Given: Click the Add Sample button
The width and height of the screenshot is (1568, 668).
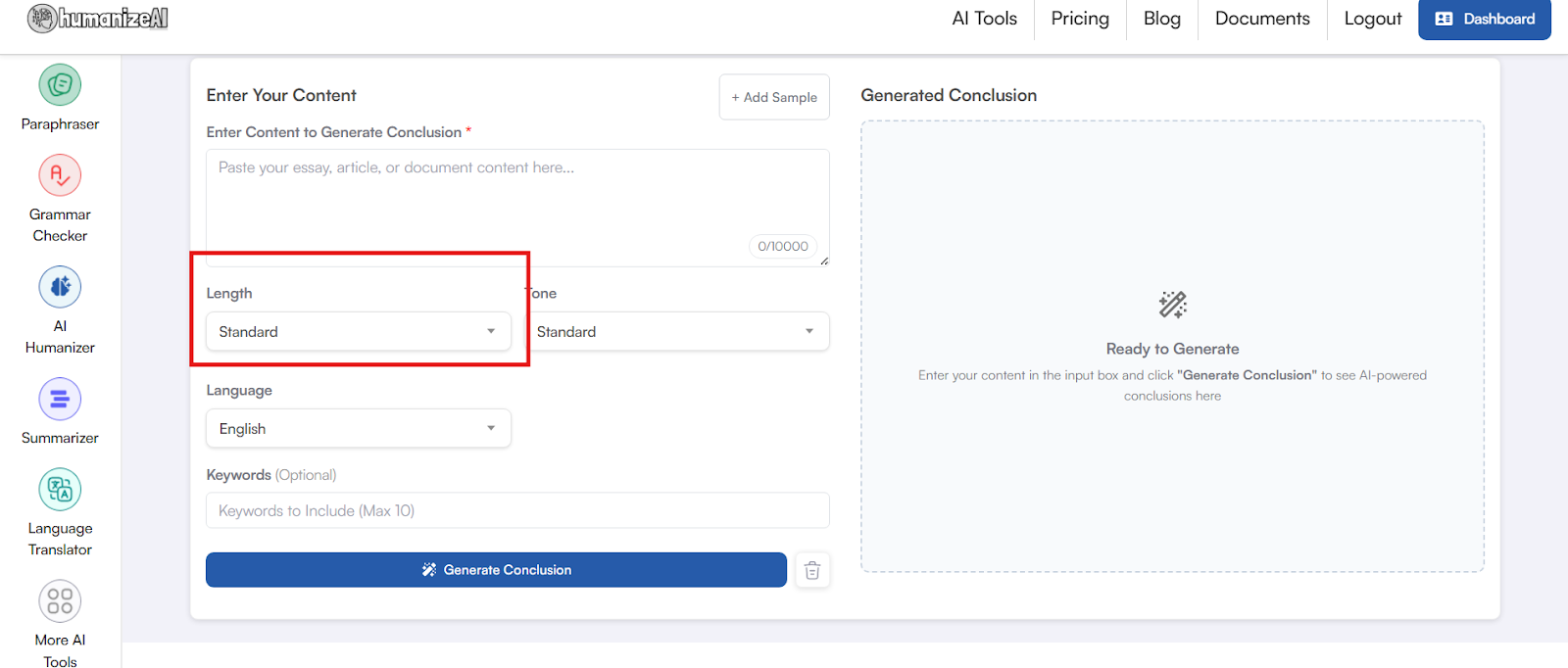Looking at the screenshot, I should [774, 97].
